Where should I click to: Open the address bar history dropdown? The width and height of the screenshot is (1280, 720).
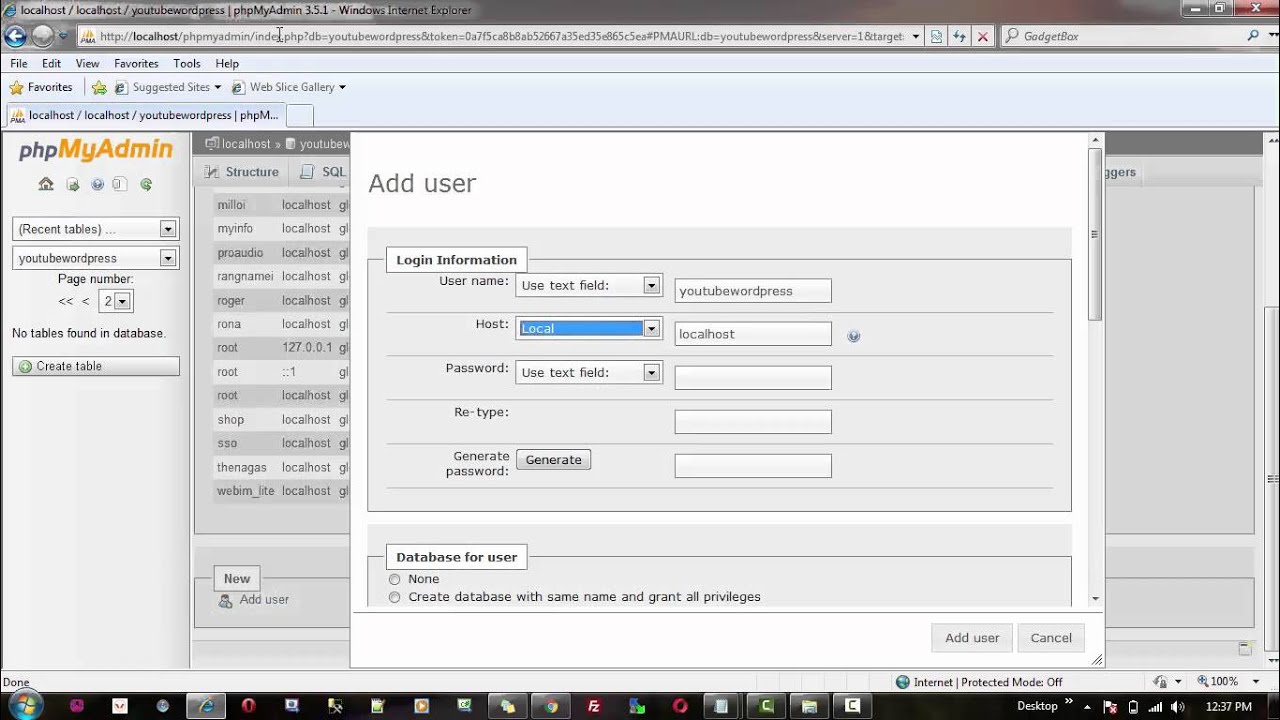click(915, 36)
